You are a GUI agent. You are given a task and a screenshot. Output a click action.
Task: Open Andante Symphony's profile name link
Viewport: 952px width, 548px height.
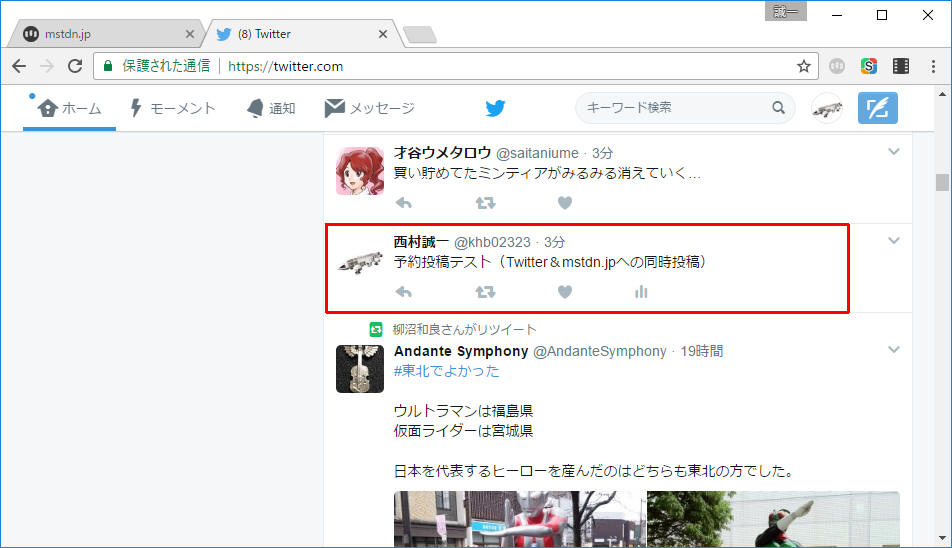click(x=460, y=351)
